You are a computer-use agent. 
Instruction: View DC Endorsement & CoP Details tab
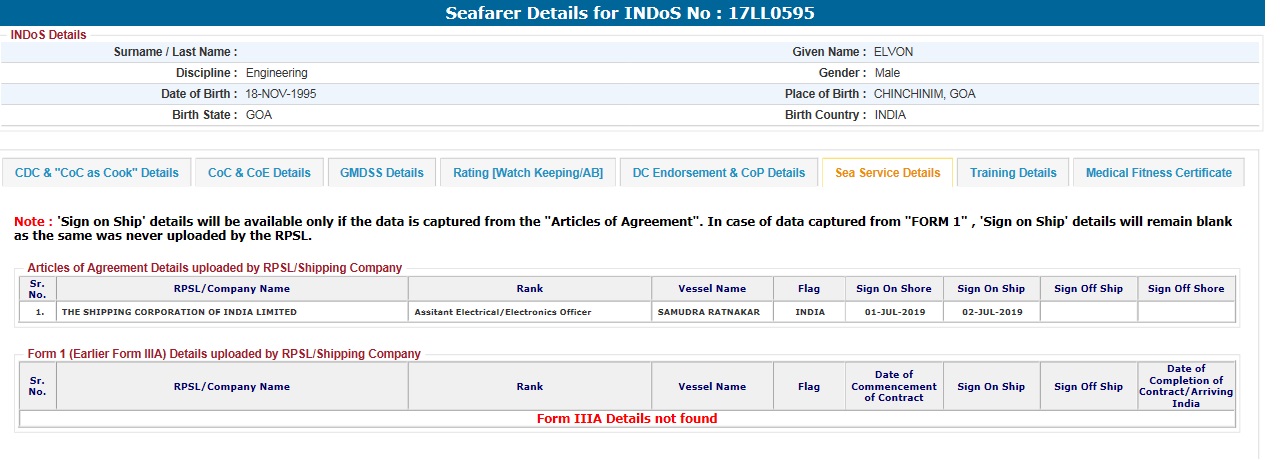click(x=718, y=173)
